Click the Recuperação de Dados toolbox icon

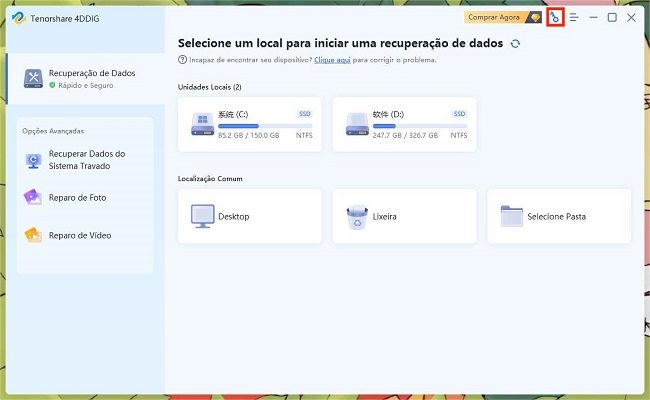point(33,78)
